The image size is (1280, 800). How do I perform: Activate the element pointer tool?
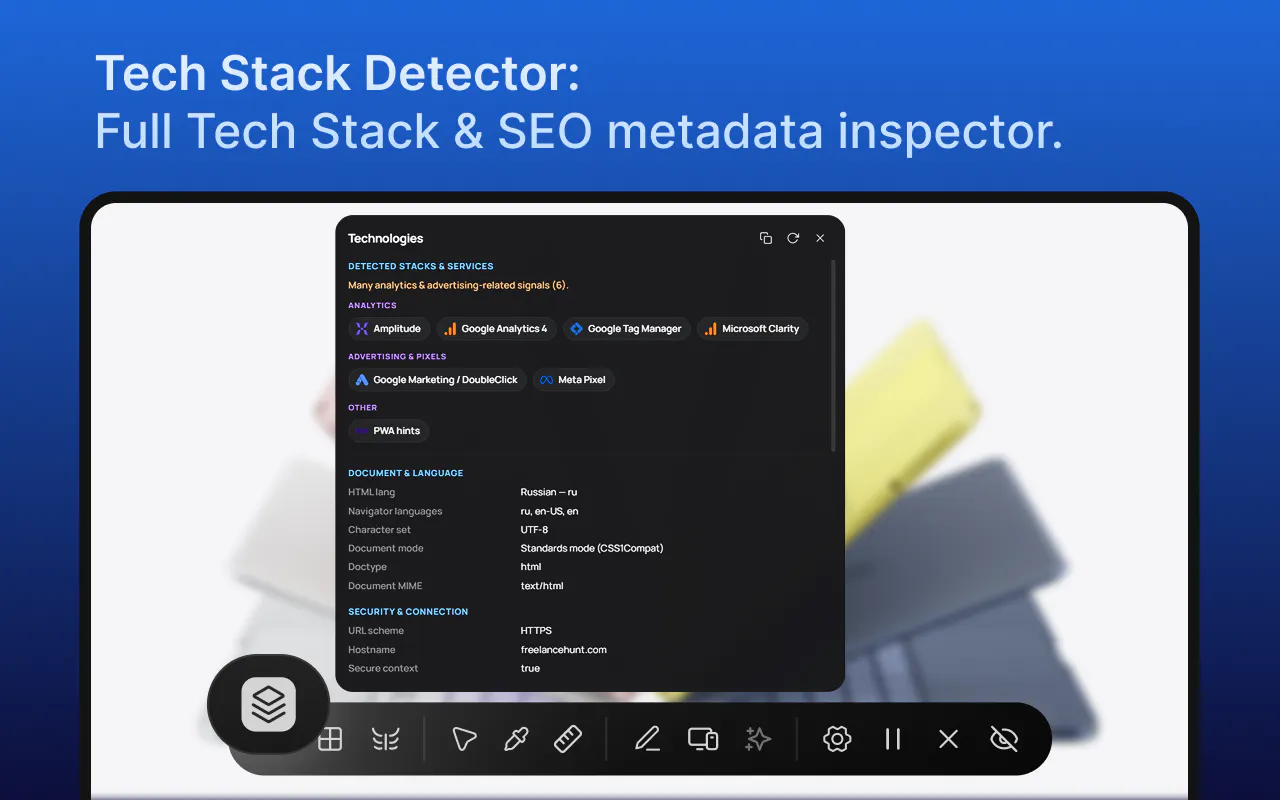click(464, 739)
